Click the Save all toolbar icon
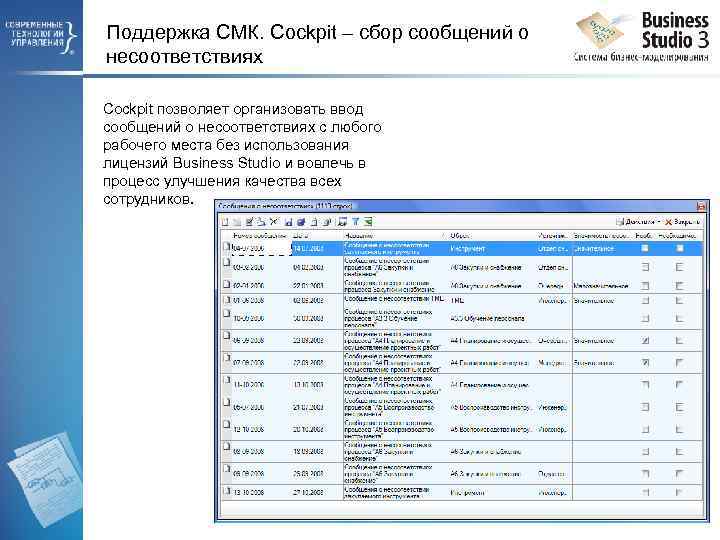 (x=301, y=222)
